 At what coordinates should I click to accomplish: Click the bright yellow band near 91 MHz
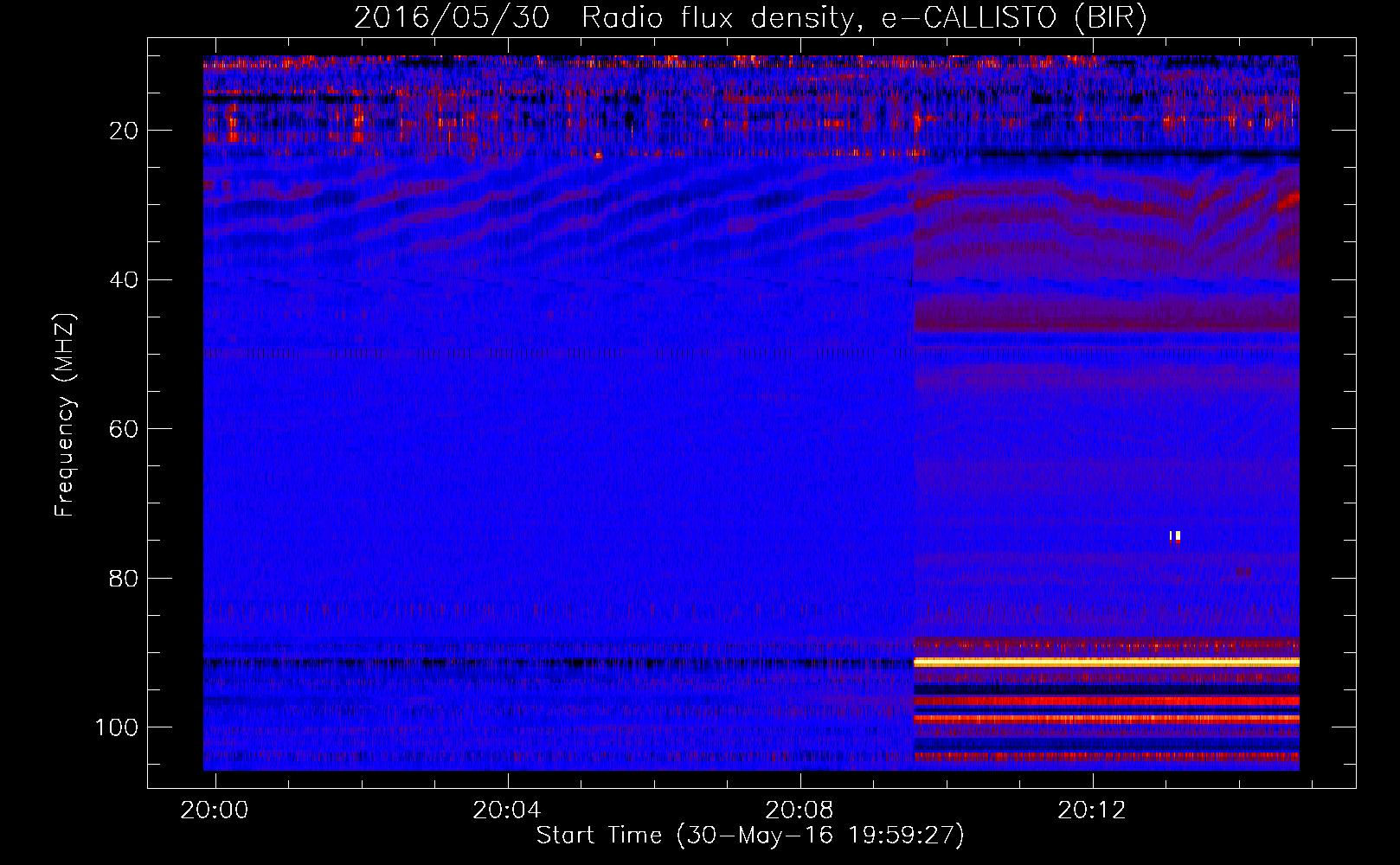pyautogui.click(x=1107, y=663)
